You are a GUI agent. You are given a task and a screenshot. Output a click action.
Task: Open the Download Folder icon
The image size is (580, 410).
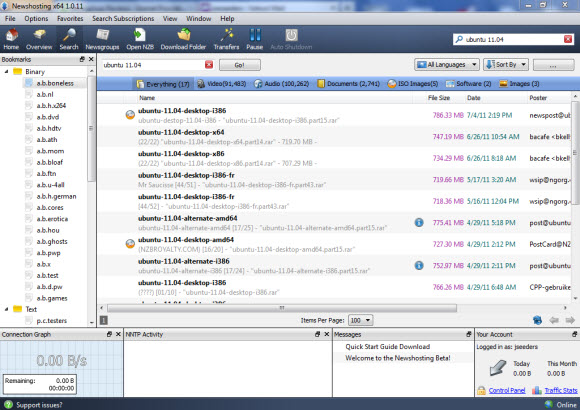183,39
